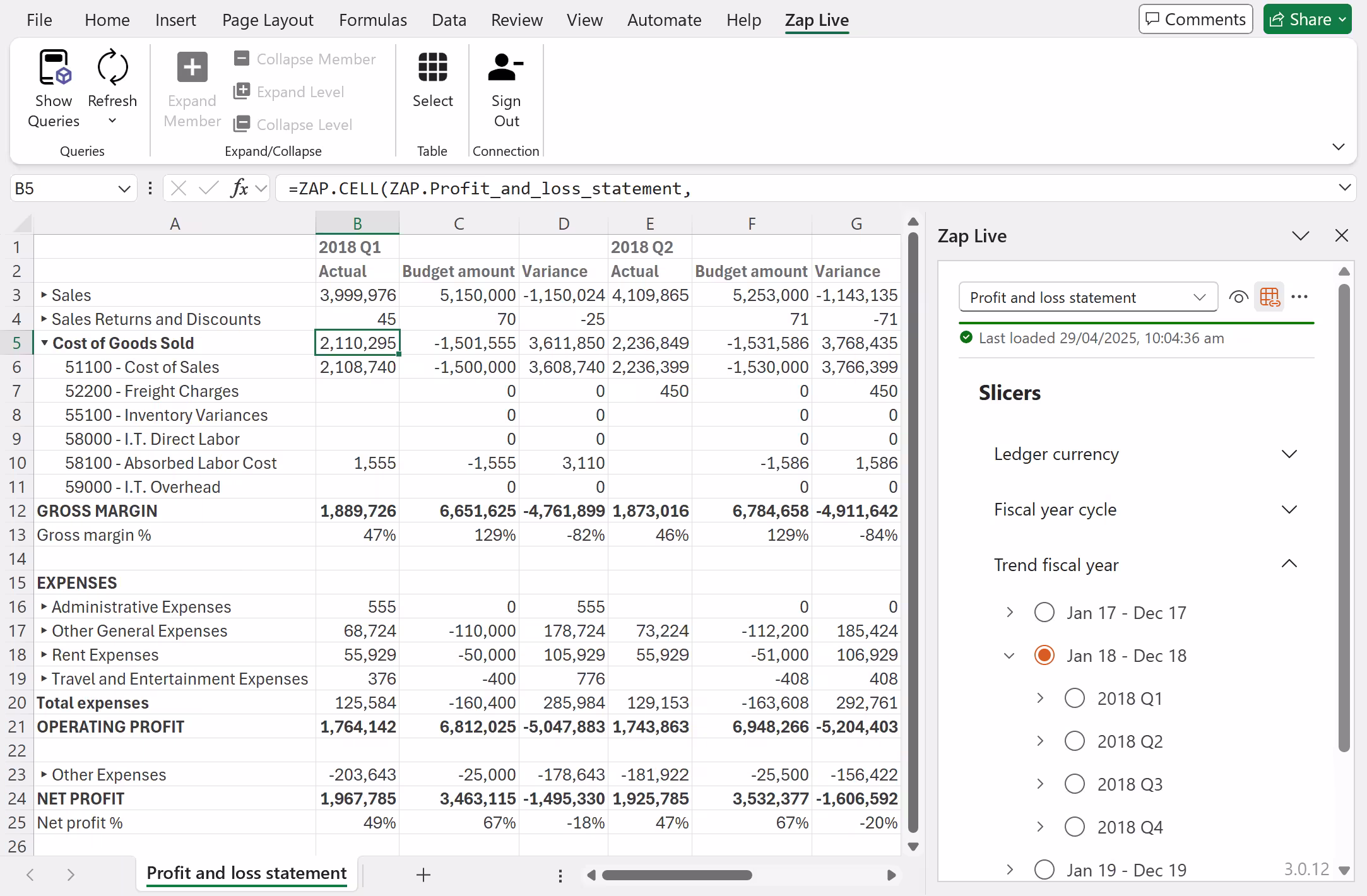Click the Sign Out icon
Viewport: 1367px width, 896px height.
[506, 68]
